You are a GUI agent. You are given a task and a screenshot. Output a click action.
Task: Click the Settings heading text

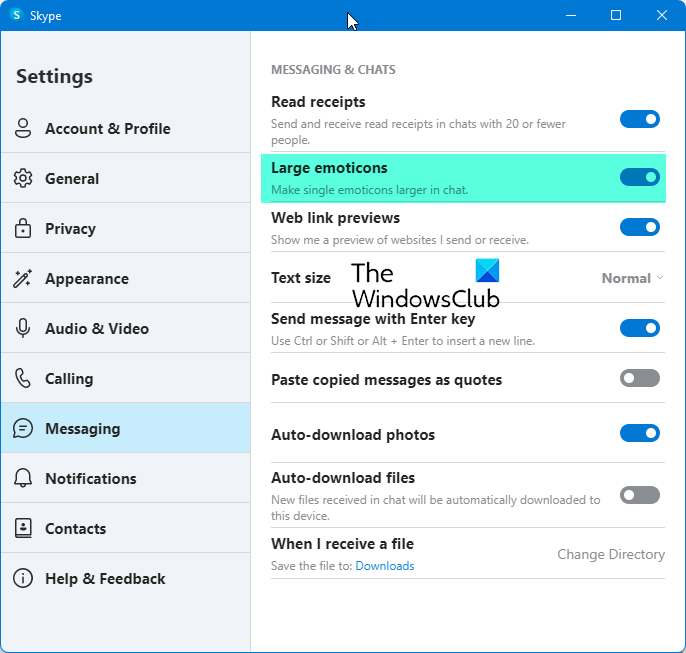(x=54, y=76)
